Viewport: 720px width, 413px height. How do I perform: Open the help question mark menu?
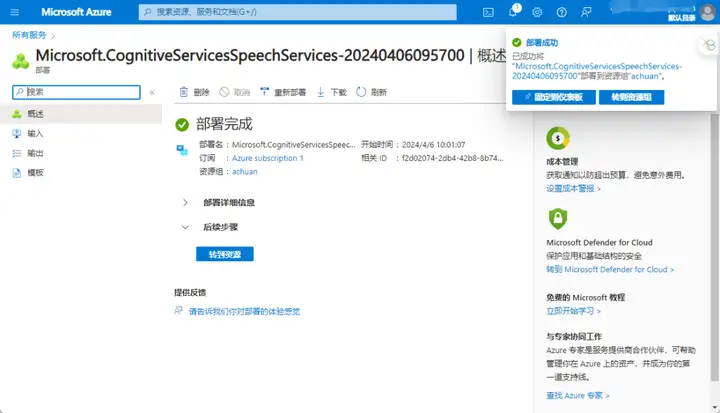[x=561, y=12]
